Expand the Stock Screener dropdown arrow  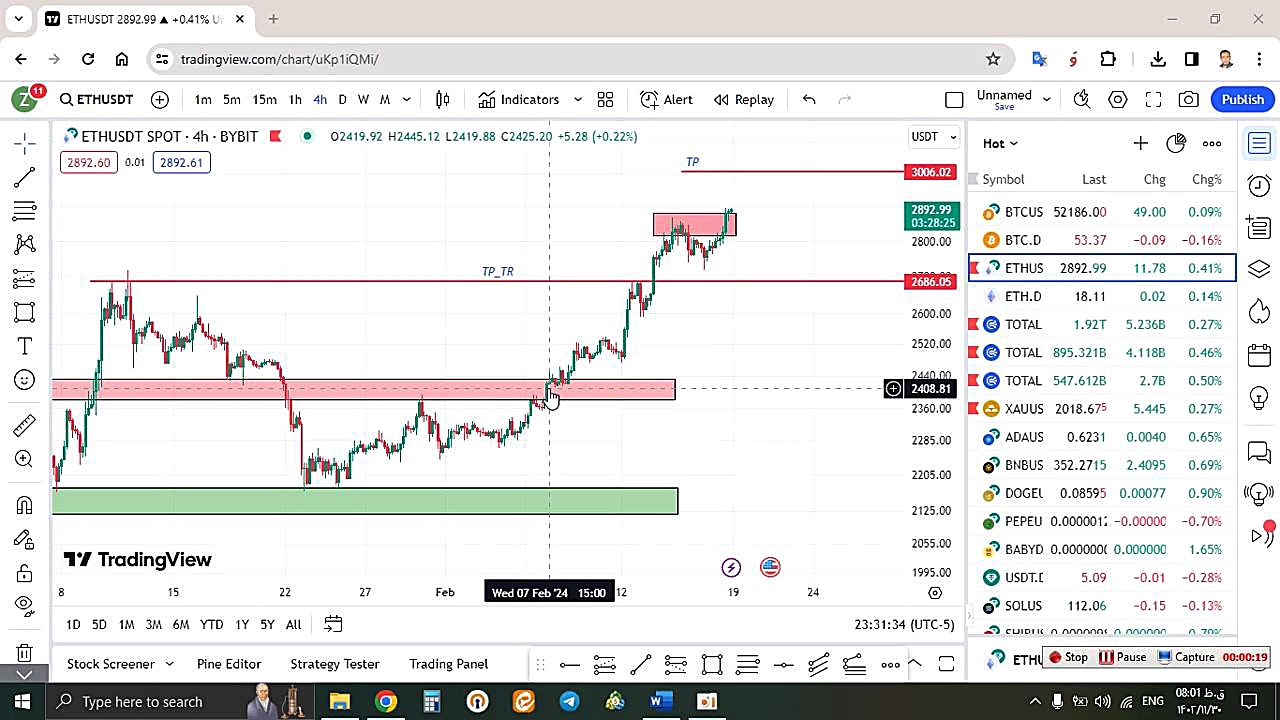click(x=169, y=664)
